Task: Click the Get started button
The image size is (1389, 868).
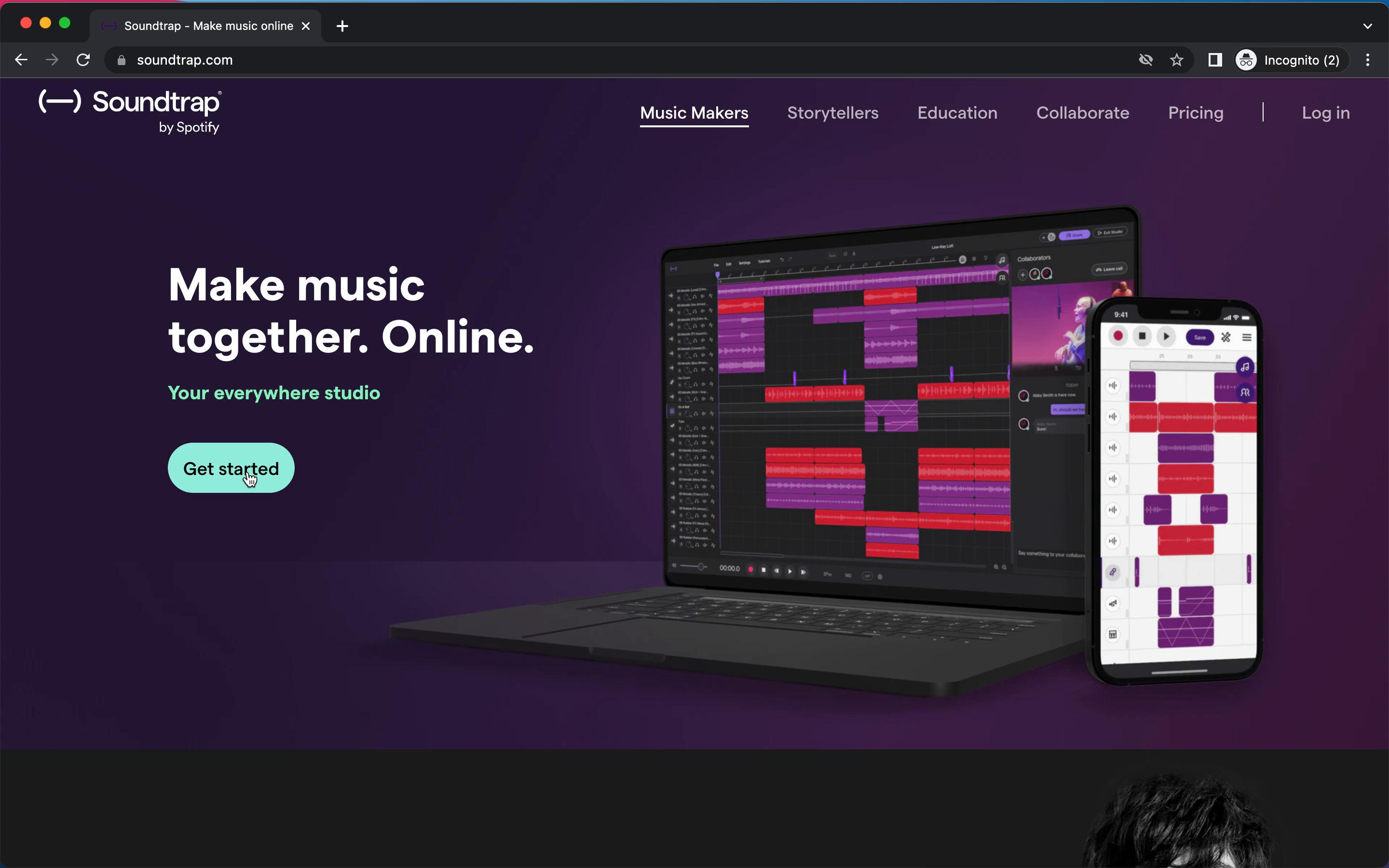Action: [231, 468]
